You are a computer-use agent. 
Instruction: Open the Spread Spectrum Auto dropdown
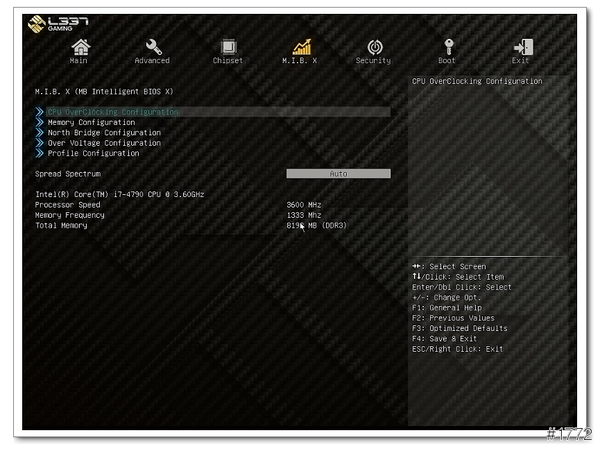click(338, 174)
